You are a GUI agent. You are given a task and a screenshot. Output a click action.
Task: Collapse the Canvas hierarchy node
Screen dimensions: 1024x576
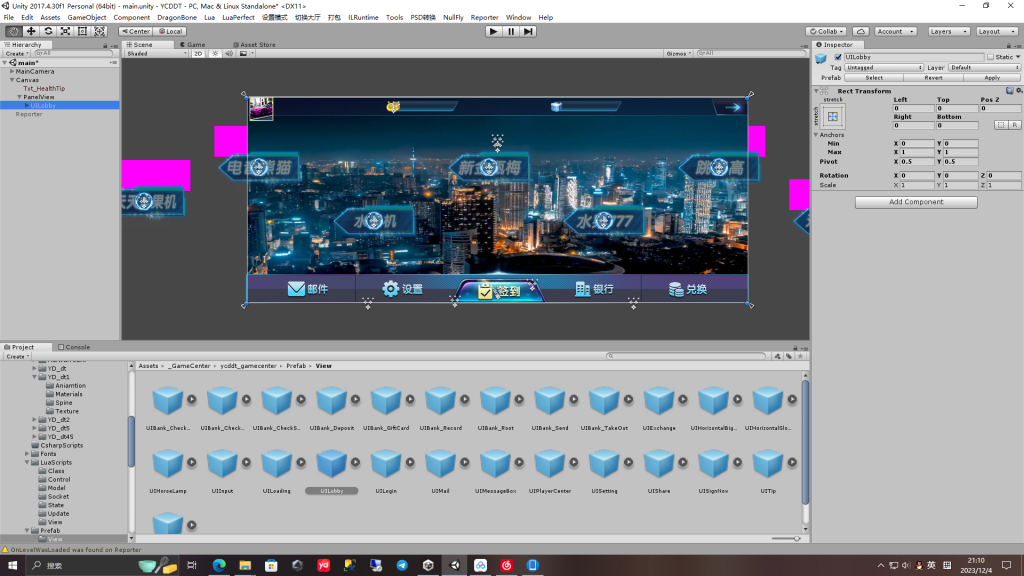(x=12, y=80)
